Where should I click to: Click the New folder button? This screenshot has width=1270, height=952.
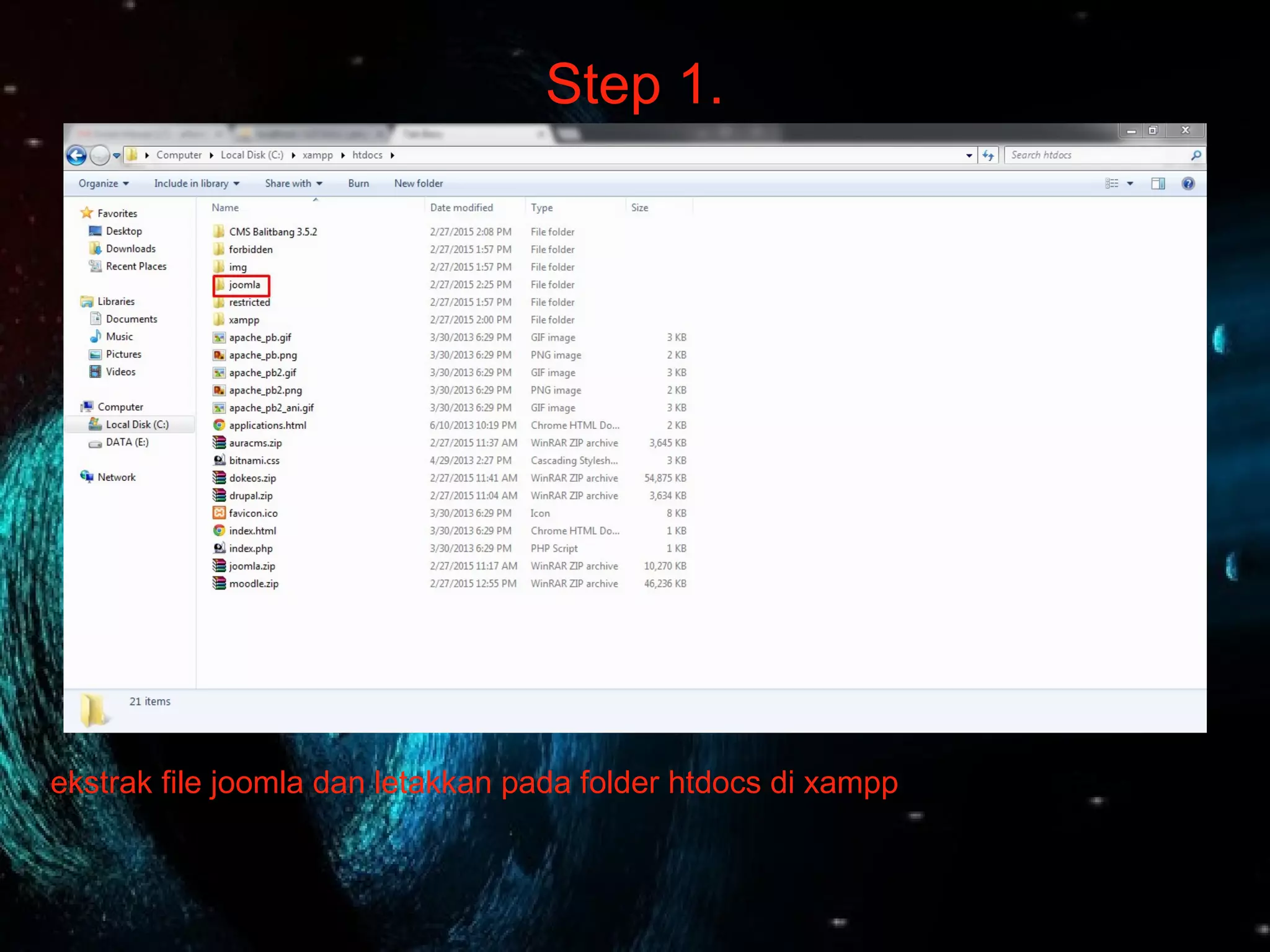pos(419,183)
